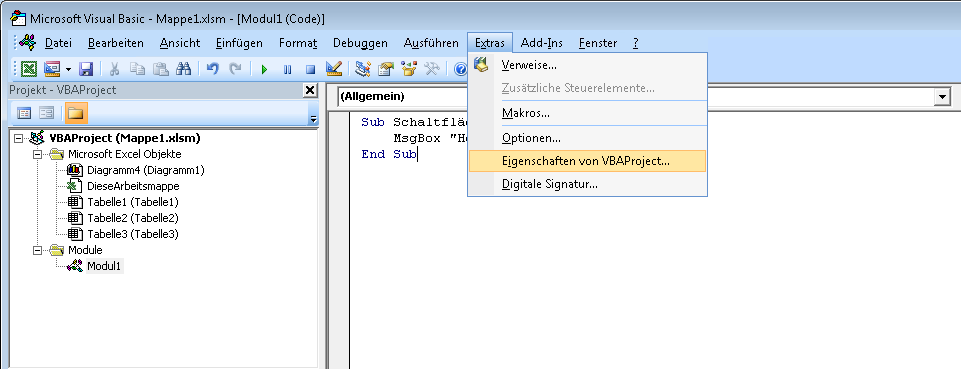The height and width of the screenshot is (369, 961).
Task: Open the (Allgemein) object dropdown
Action: coord(941,97)
